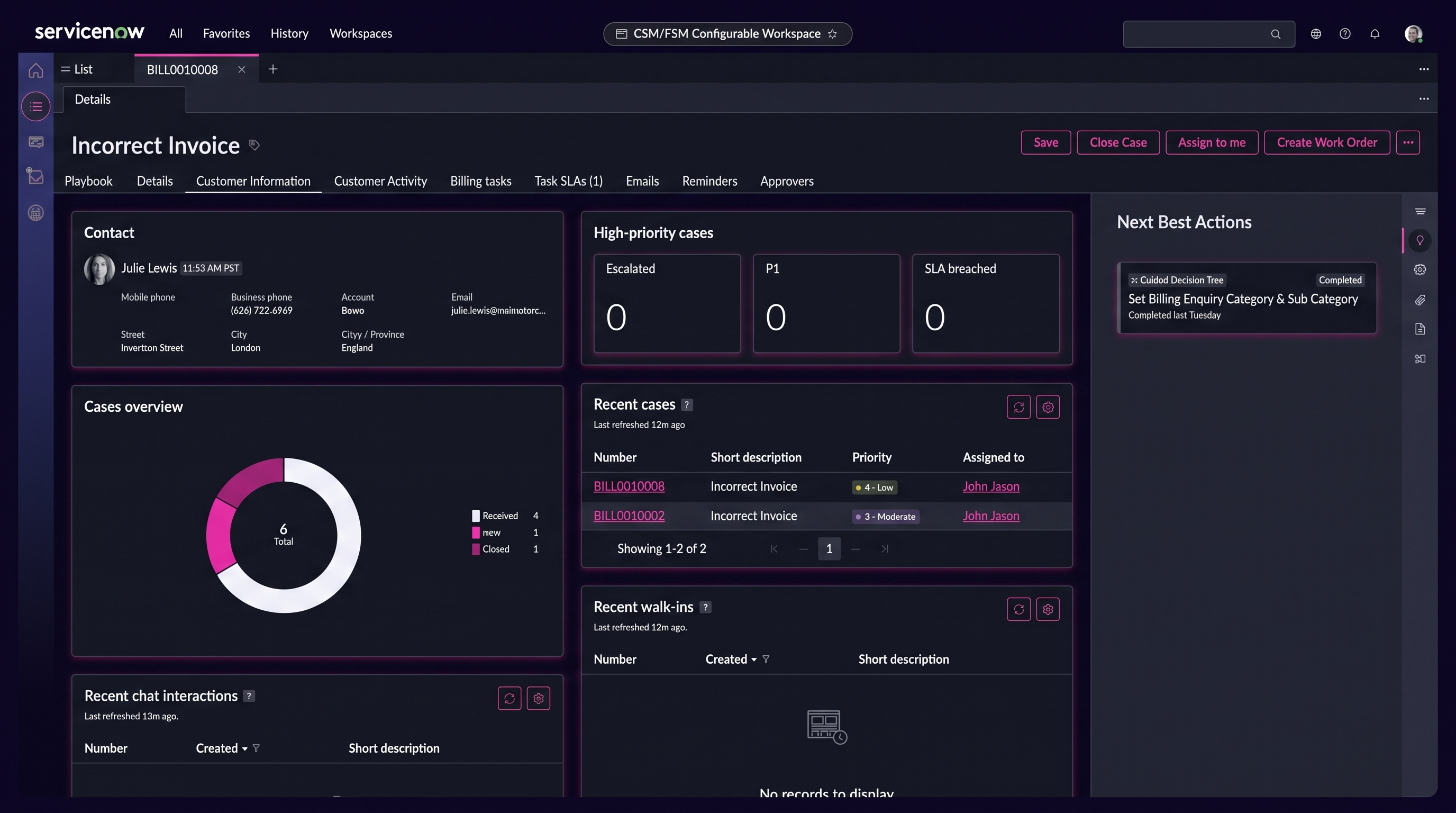Collapse the right panel with the lines icon
This screenshot has width=1456, height=813.
[1420, 211]
